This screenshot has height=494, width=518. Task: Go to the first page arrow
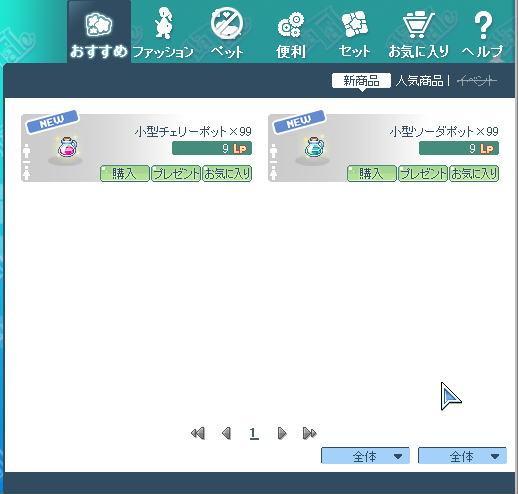coord(198,433)
